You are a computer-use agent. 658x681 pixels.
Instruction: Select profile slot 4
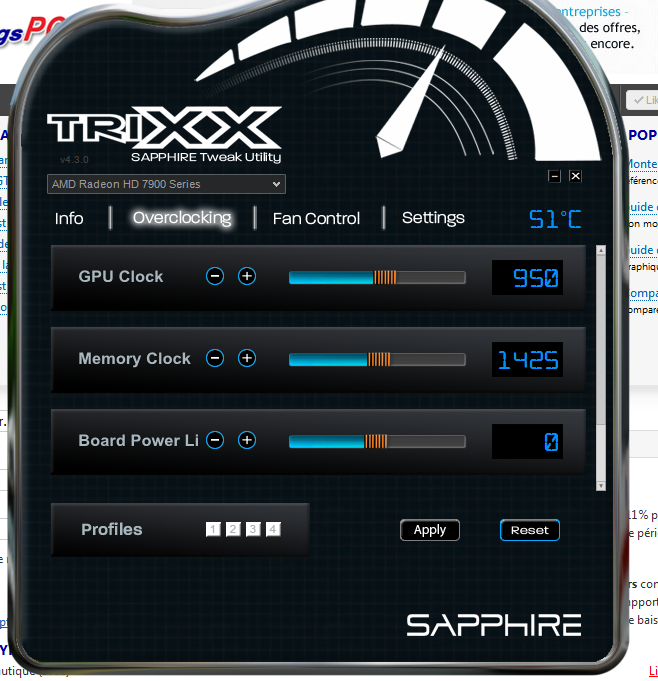pyautogui.click(x=273, y=529)
